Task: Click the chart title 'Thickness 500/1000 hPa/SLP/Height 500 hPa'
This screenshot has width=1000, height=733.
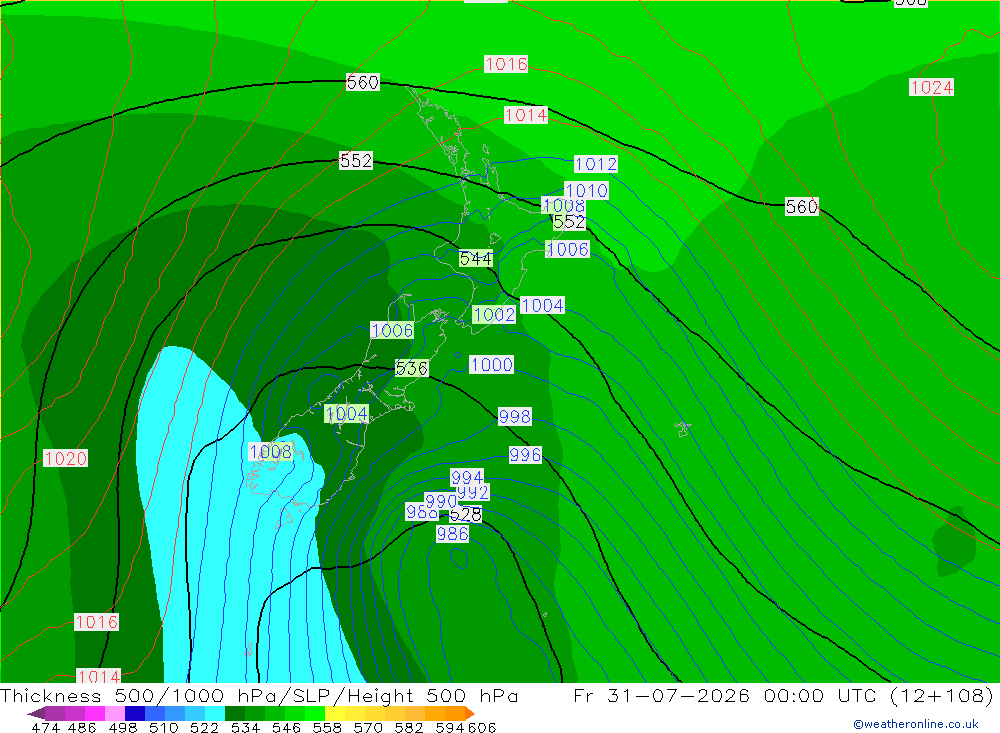Action: pyautogui.click(x=259, y=695)
